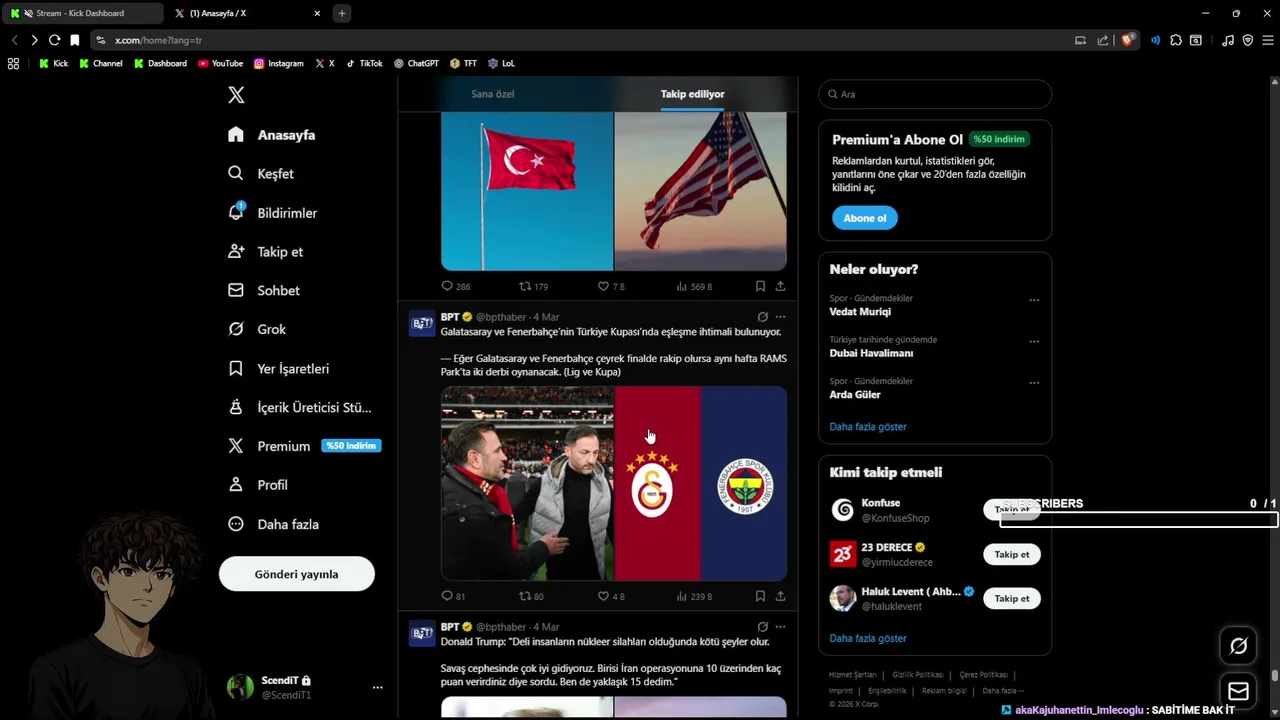Switch to the Stream - Kick Dashboard tab
This screenshot has width=1280, height=720.
(82, 13)
